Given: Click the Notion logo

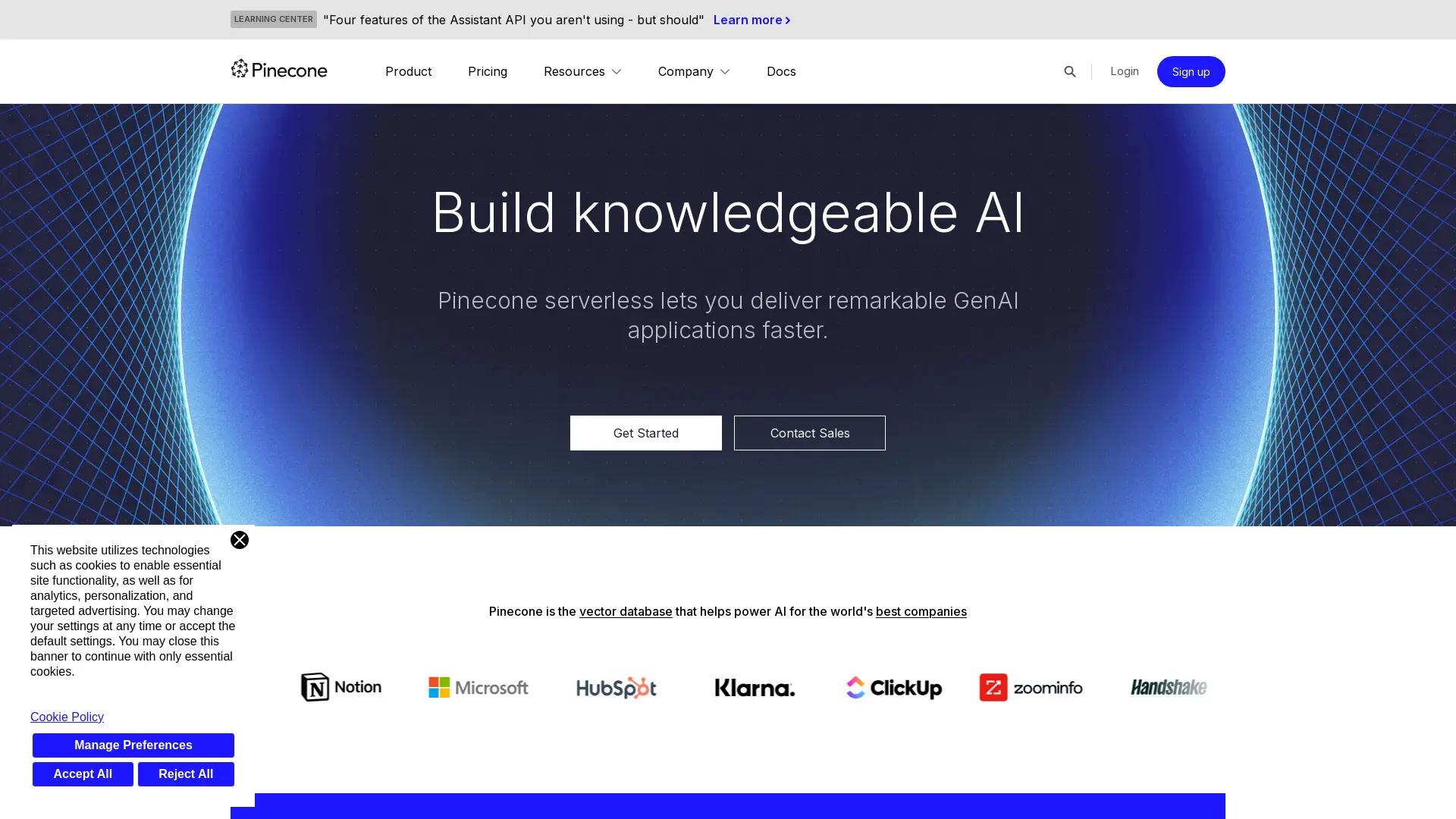Looking at the screenshot, I should coord(341,687).
